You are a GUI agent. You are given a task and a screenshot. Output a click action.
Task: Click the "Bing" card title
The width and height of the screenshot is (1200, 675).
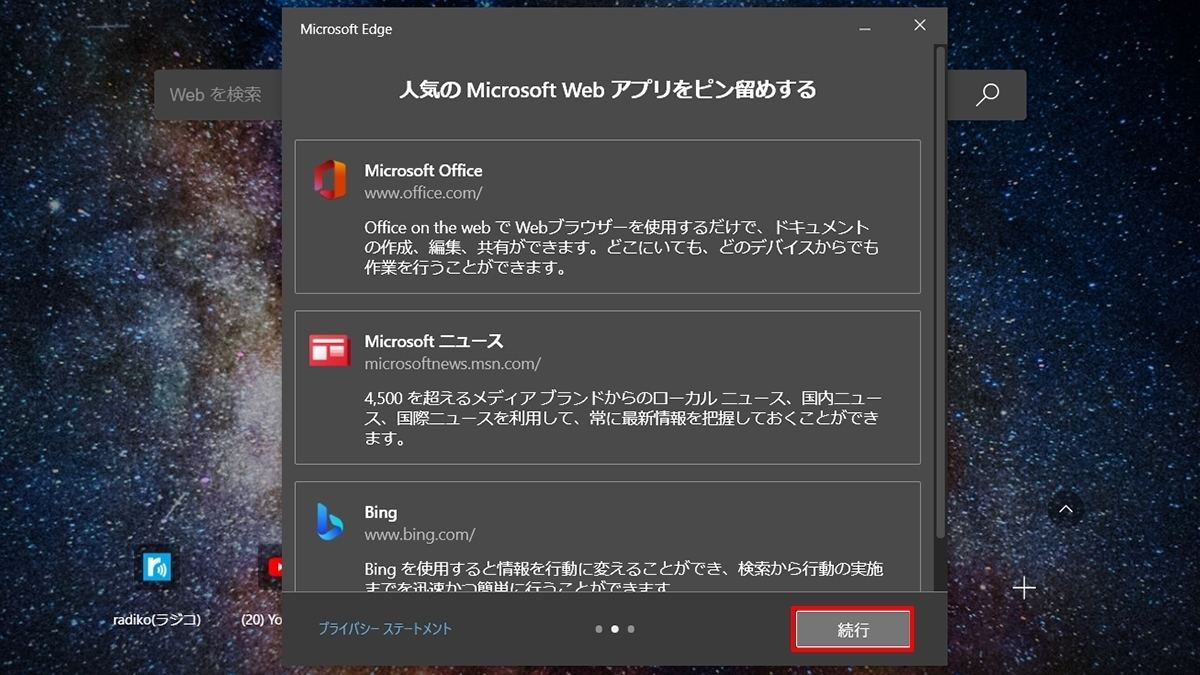tap(380, 512)
